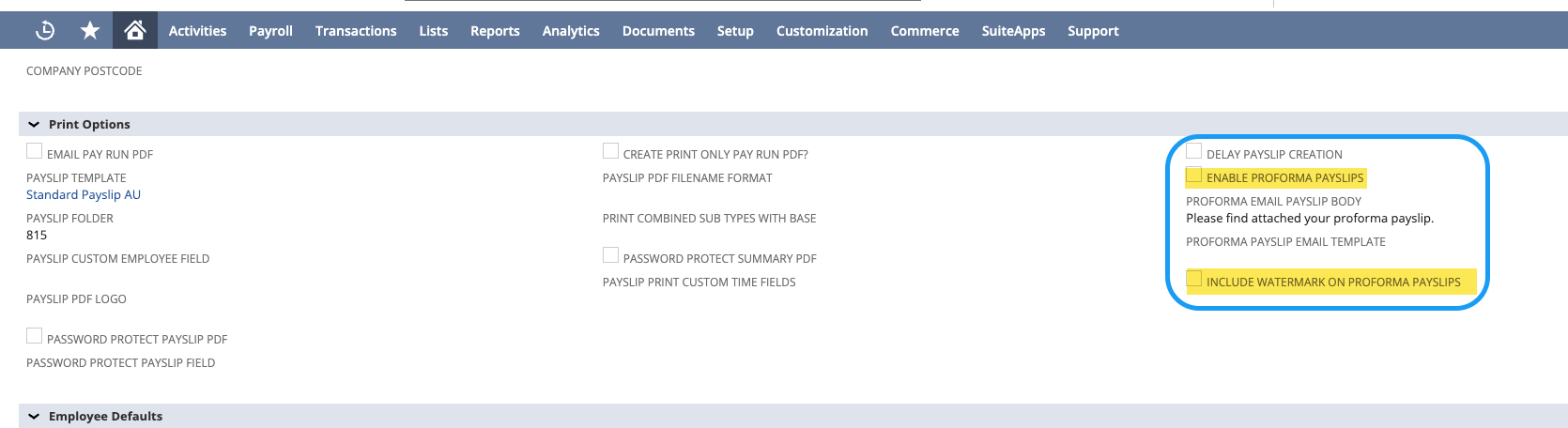
Task: Open the Transactions menu
Action: pos(356,31)
